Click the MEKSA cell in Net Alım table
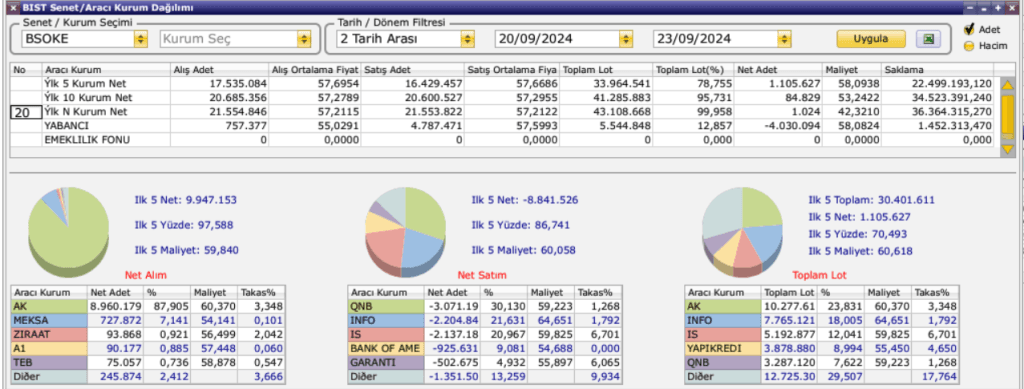The image size is (1024, 389). [x=50, y=320]
